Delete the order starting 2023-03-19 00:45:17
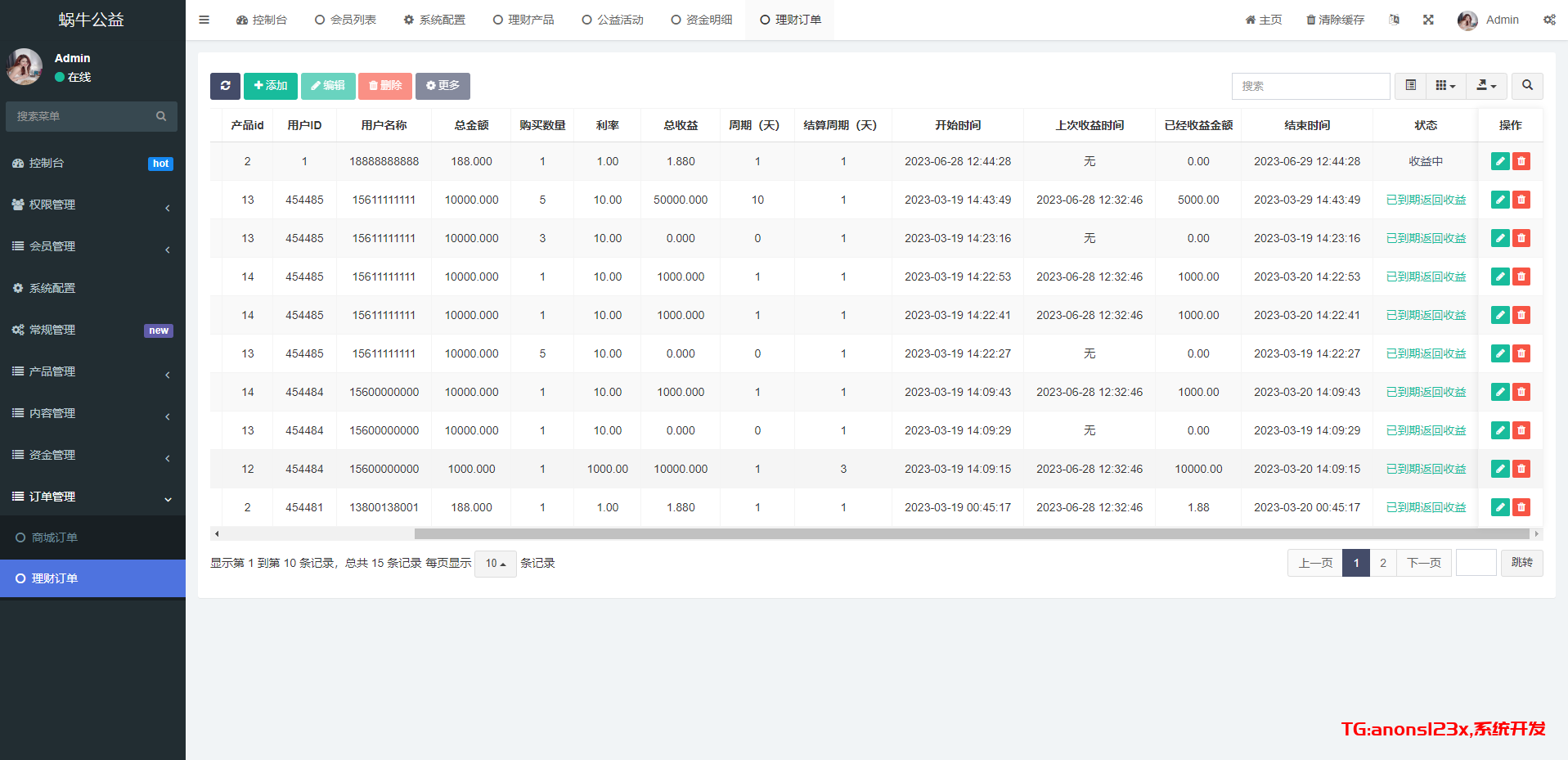The height and width of the screenshot is (760, 1568). [1521, 507]
